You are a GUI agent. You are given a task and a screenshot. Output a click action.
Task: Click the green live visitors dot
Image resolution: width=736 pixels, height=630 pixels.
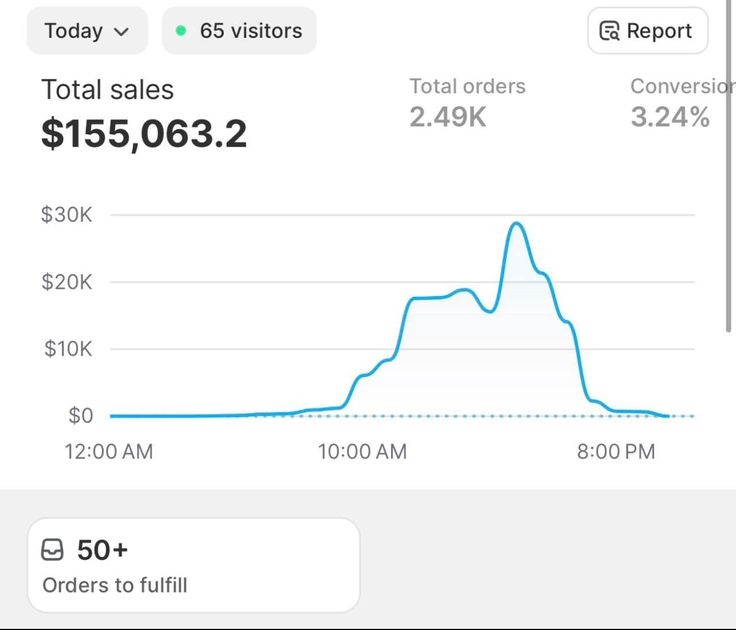click(x=181, y=31)
